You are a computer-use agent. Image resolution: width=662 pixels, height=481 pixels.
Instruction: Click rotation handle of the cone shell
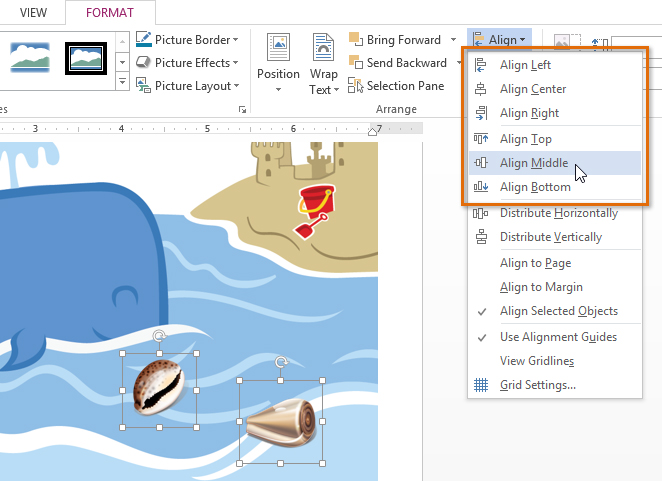pos(281,362)
